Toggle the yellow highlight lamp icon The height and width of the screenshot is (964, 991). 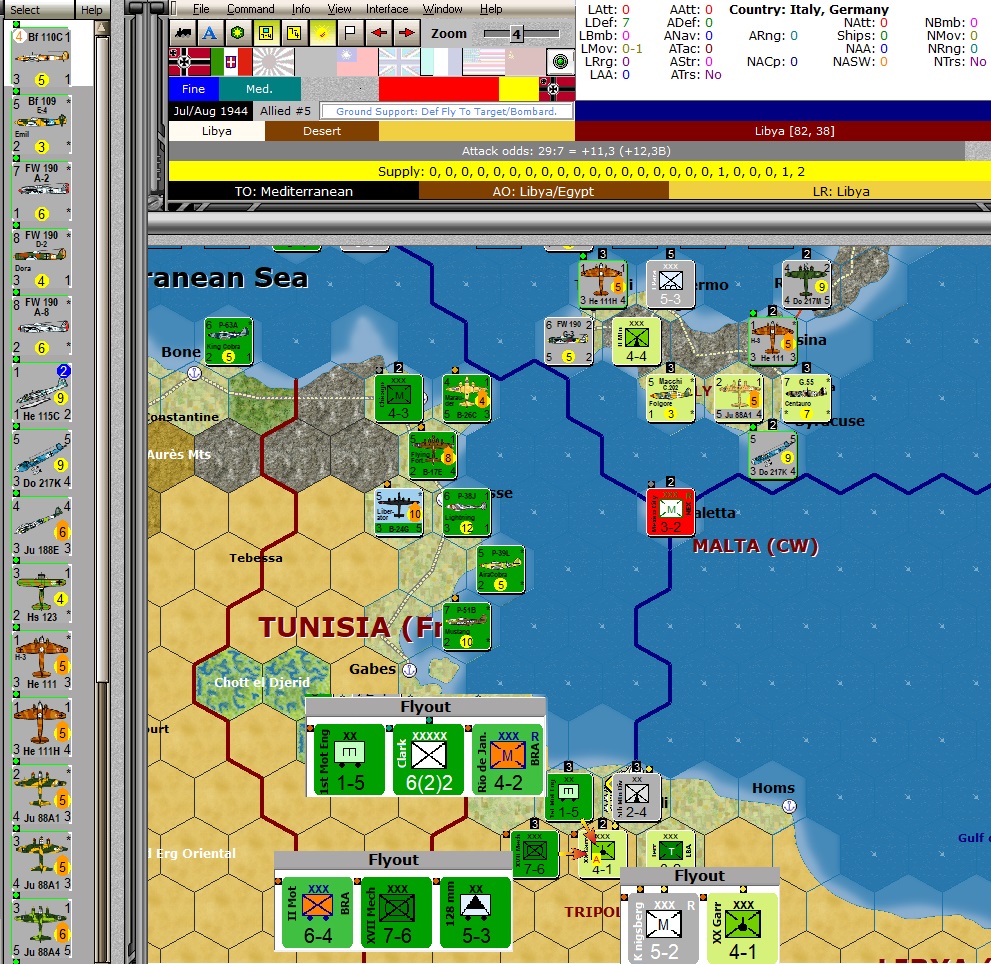click(x=321, y=33)
